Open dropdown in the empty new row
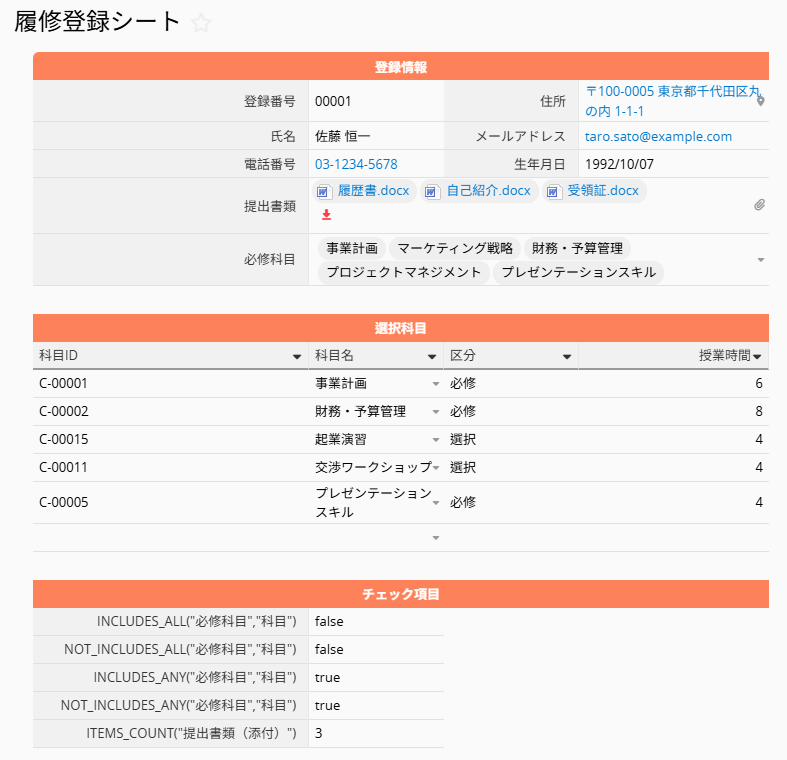The image size is (787, 760). [435, 538]
